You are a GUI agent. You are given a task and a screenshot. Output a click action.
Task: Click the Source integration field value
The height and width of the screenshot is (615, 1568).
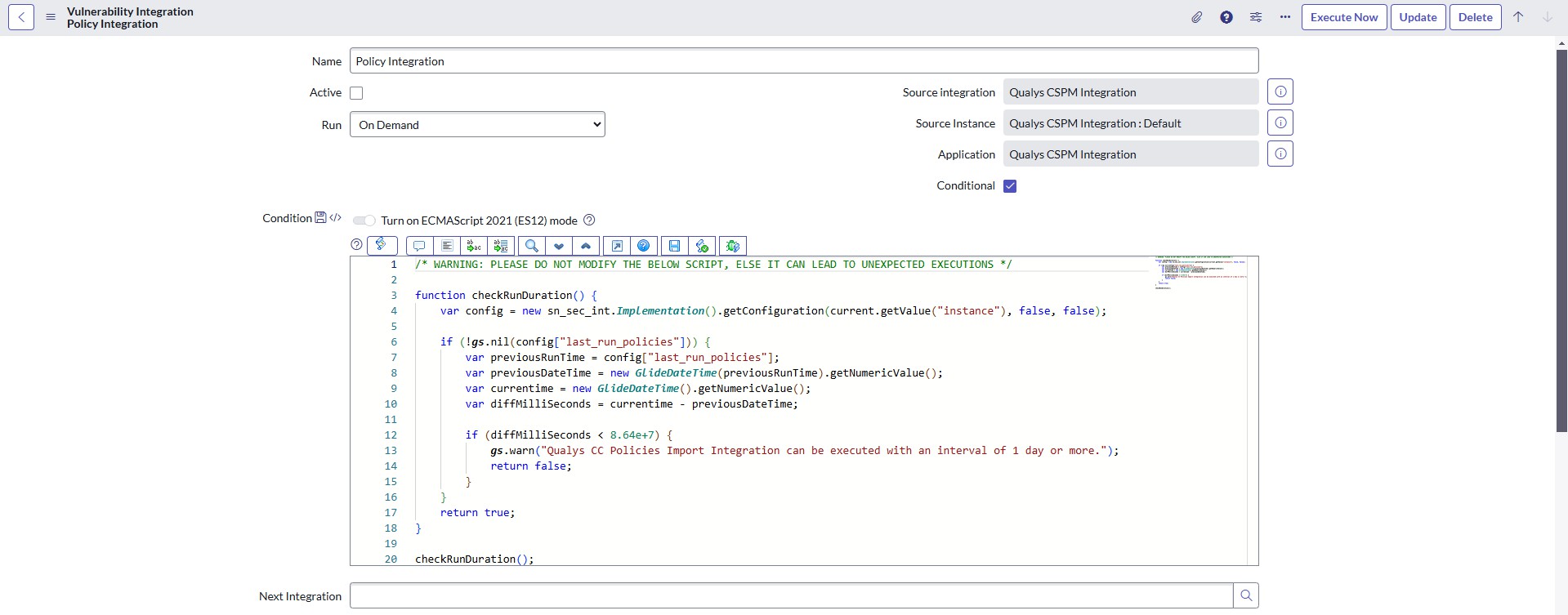(1131, 91)
